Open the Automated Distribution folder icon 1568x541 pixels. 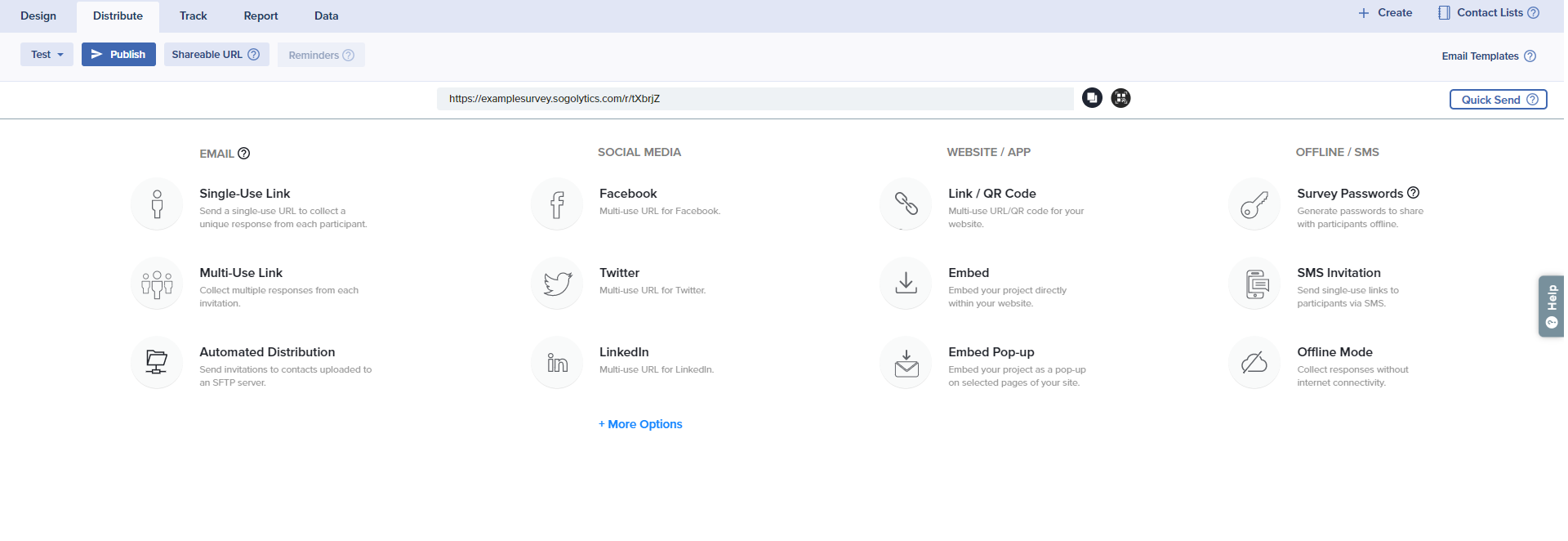point(157,363)
